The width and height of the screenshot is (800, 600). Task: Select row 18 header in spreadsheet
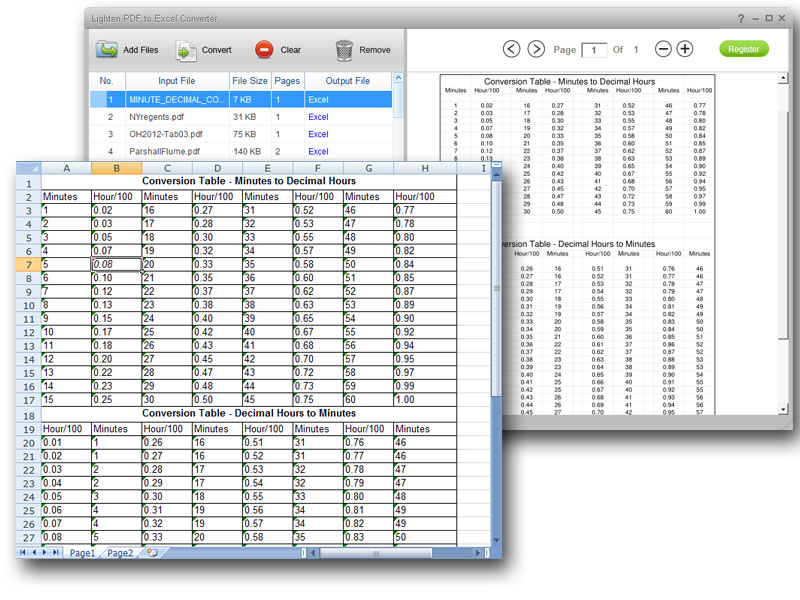pyautogui.click(x=29, y=415)
